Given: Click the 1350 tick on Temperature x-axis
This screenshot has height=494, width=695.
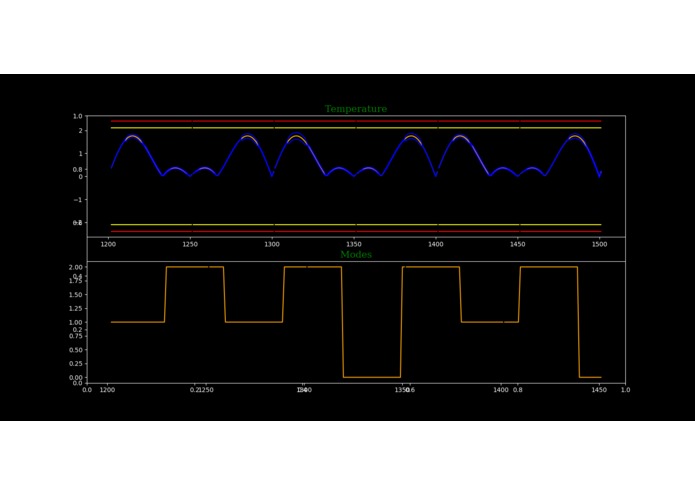Looking at the screenshot, I should 354,245.
